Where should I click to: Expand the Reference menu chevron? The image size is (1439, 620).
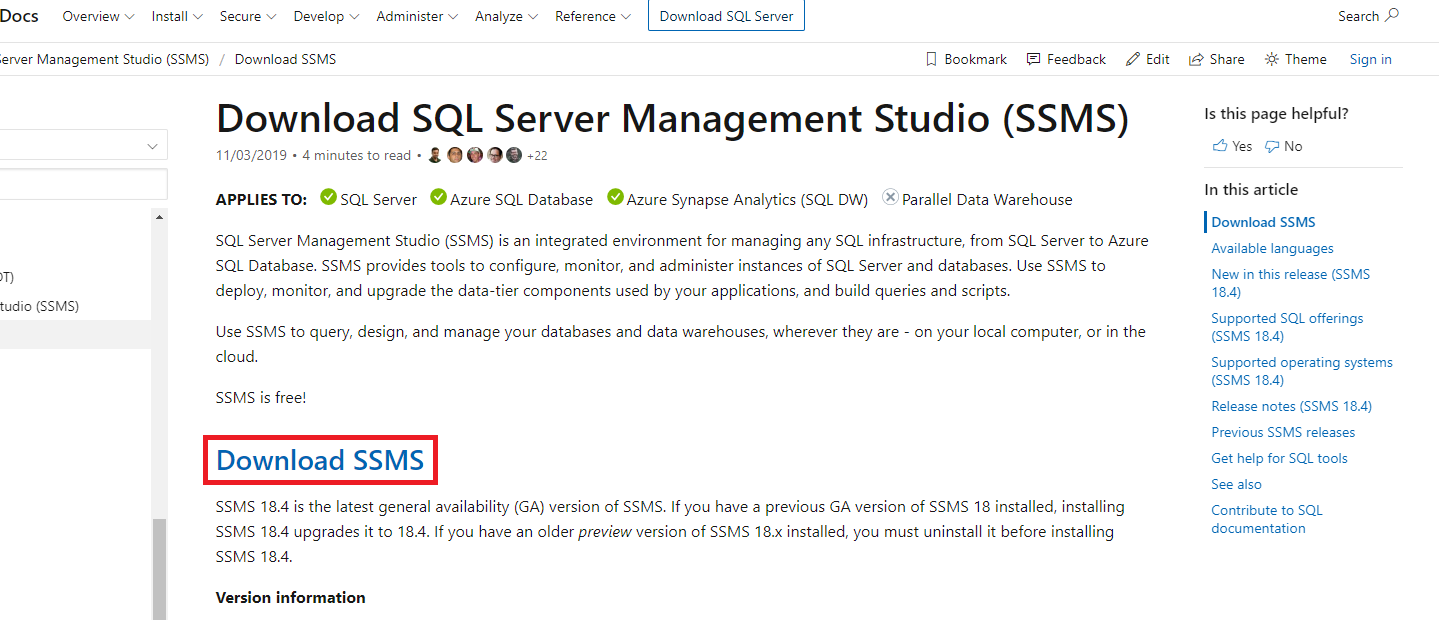tap(625, 16)
